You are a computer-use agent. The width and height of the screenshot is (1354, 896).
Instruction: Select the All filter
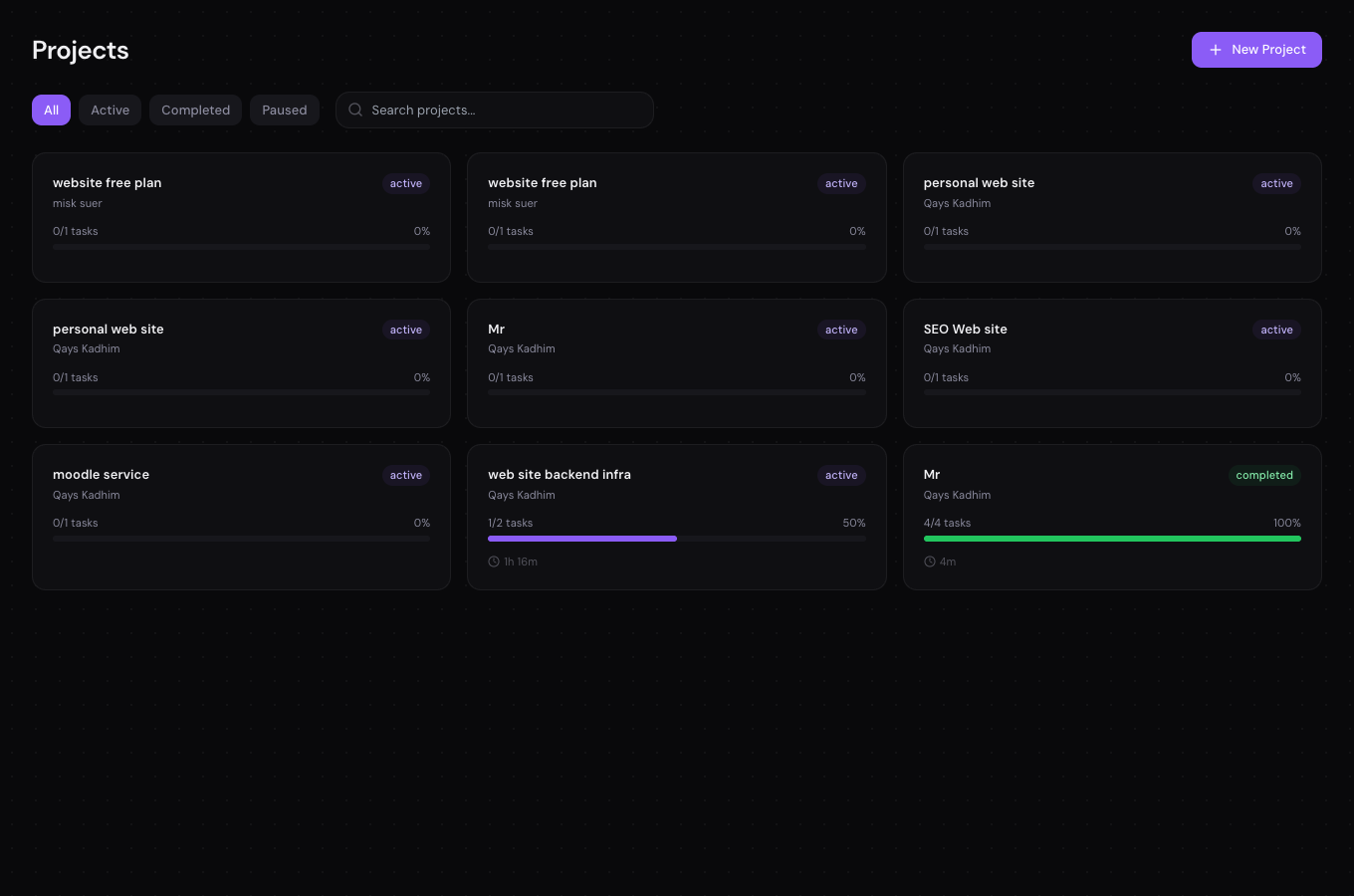pos(51,110)
